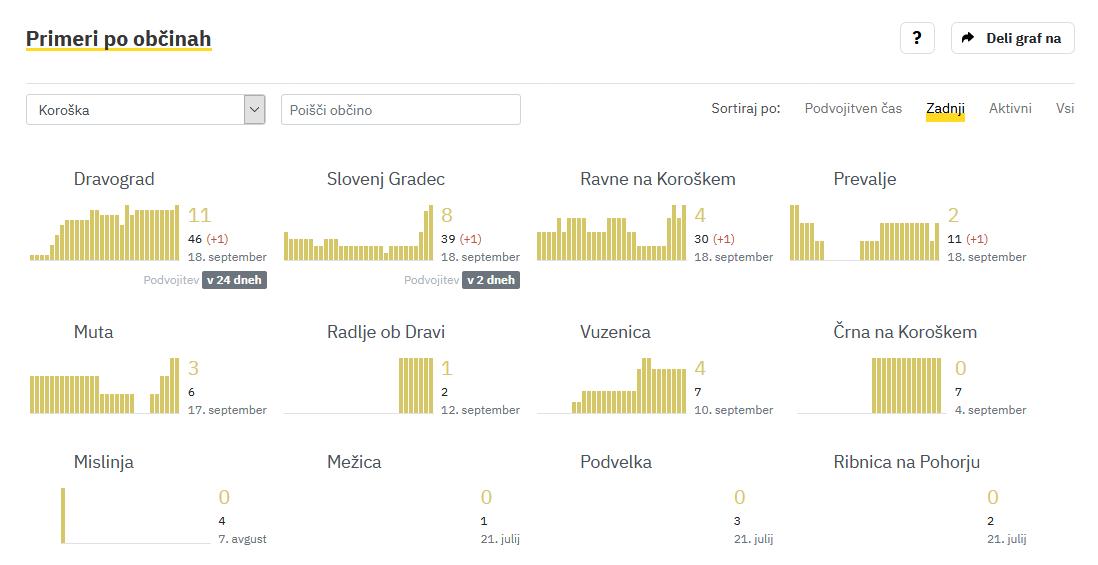The height and width of the screenshot is (565, 1098).
Task: Click the Primeri po občinah heading
Action: coord(118,39)
